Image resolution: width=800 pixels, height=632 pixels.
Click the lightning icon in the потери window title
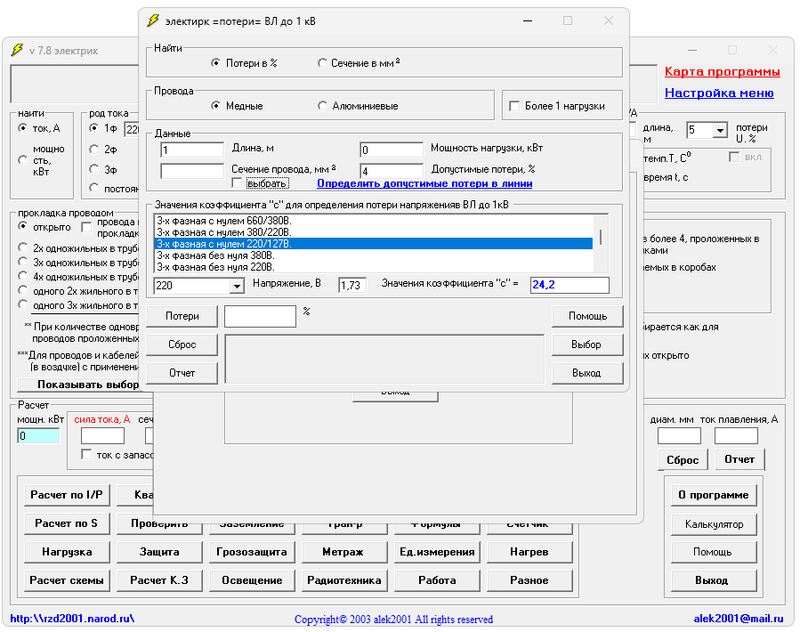pyautogui.click(x=153, y=21)
